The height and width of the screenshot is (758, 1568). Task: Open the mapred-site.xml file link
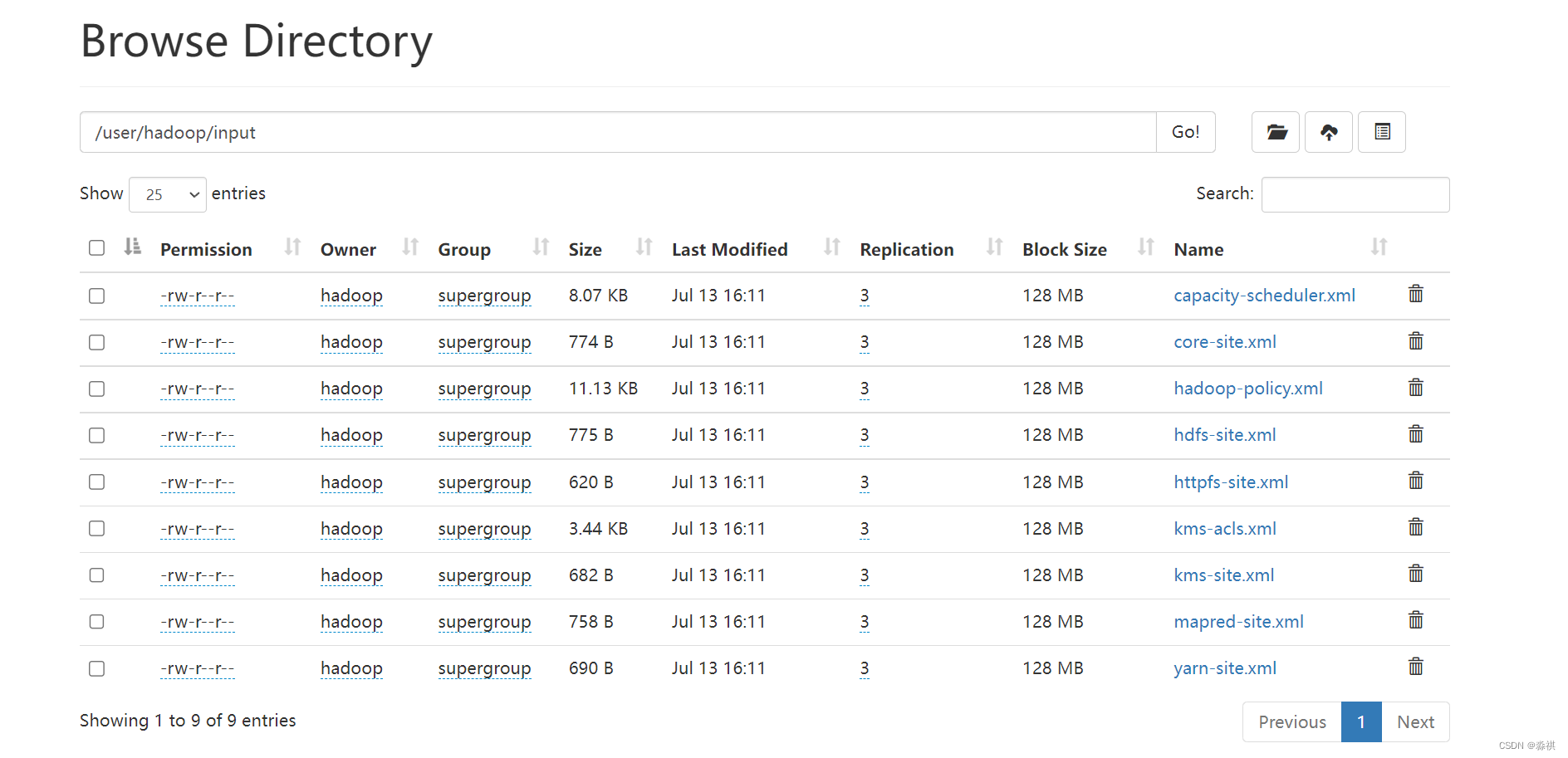tap(1238, 622)
